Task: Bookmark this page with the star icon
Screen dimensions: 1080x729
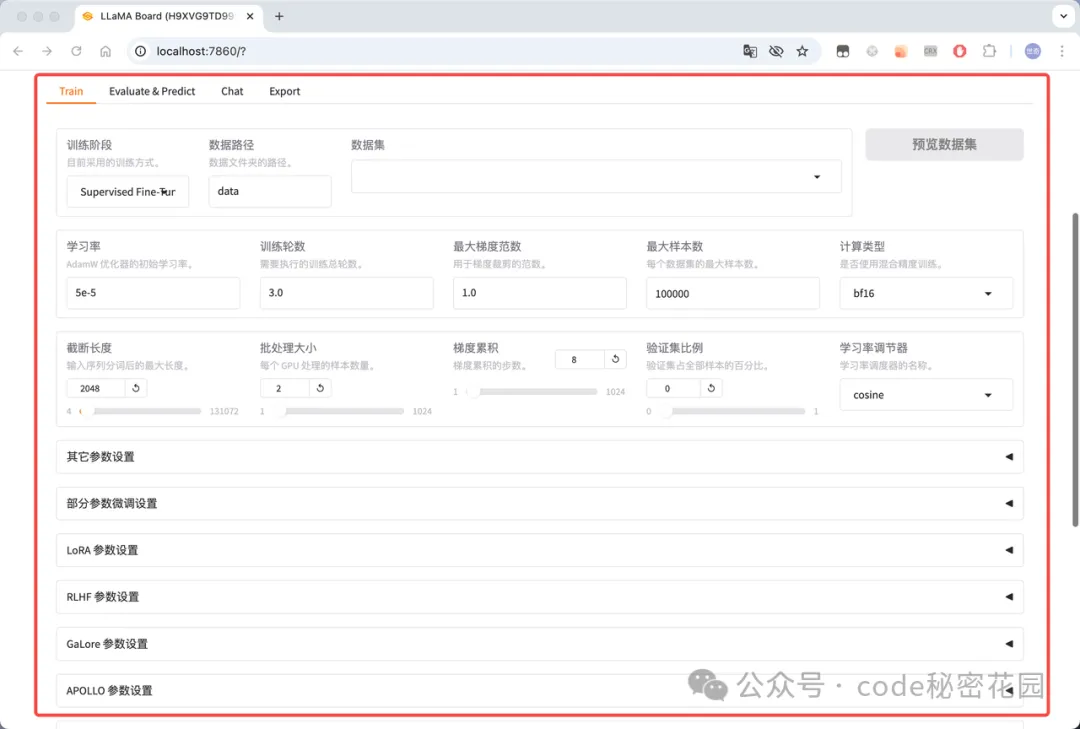Action: (x=802, y=51)
